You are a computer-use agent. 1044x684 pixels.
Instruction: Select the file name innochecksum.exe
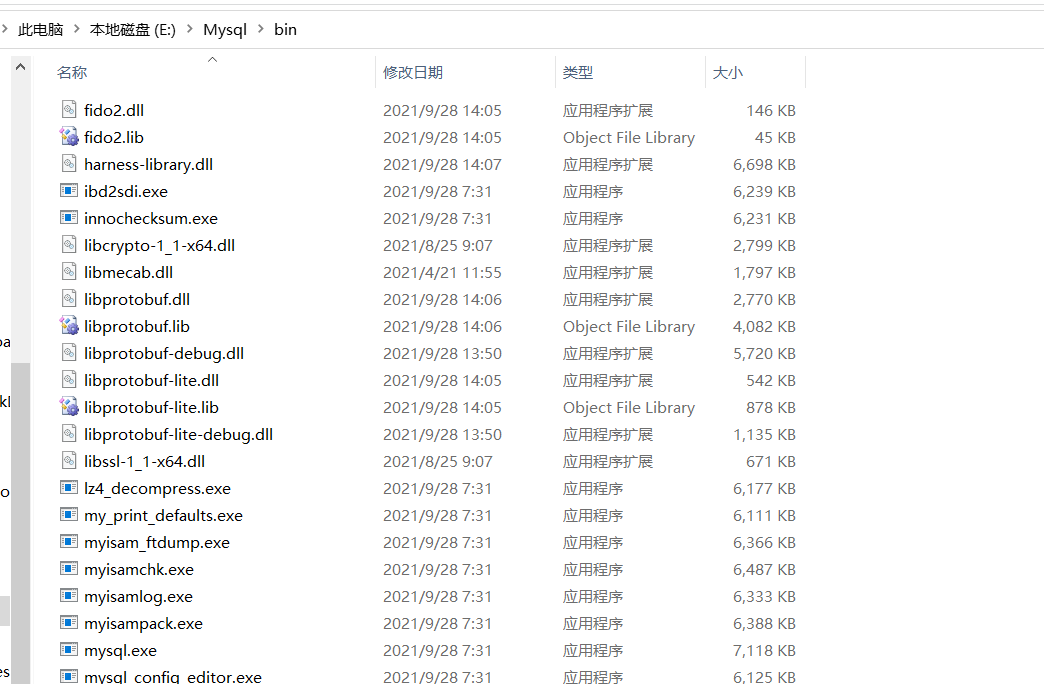click(151, 218)
